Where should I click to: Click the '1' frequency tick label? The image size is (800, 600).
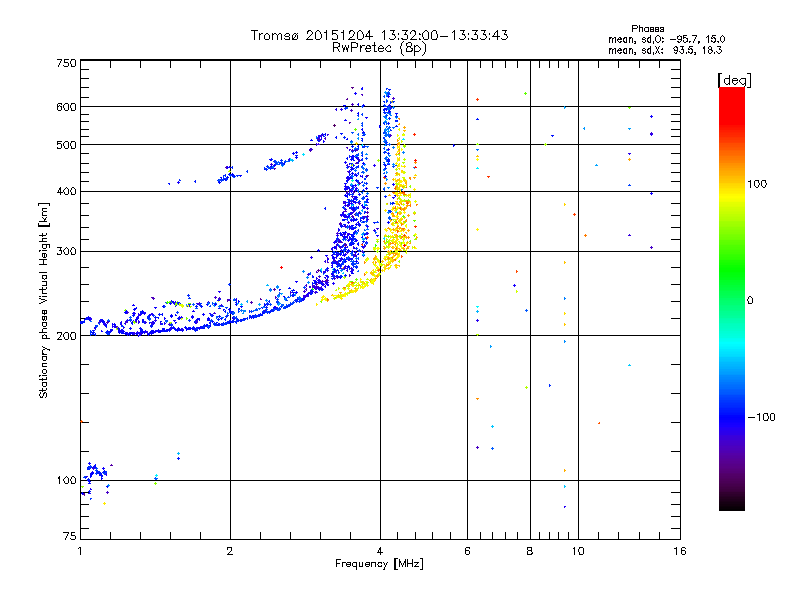click(x=80, y=551)
